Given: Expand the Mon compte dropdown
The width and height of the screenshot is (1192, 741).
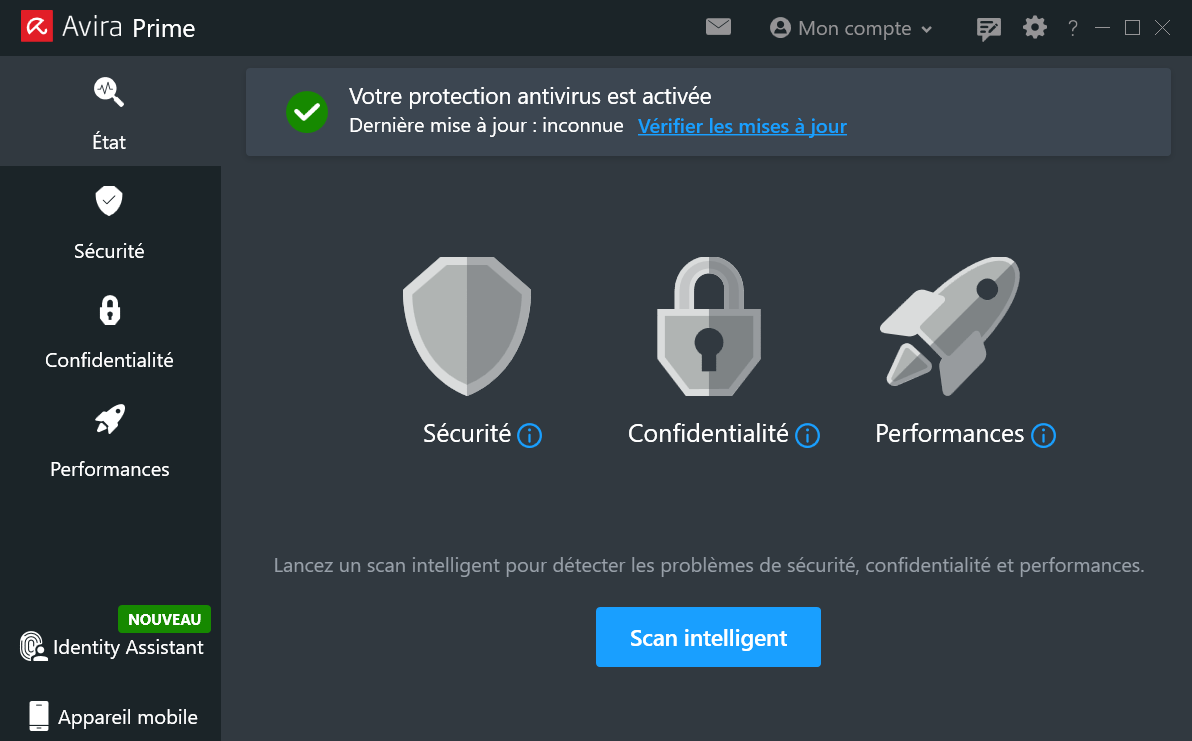Looking at the screenshot, I should [851, 28].
